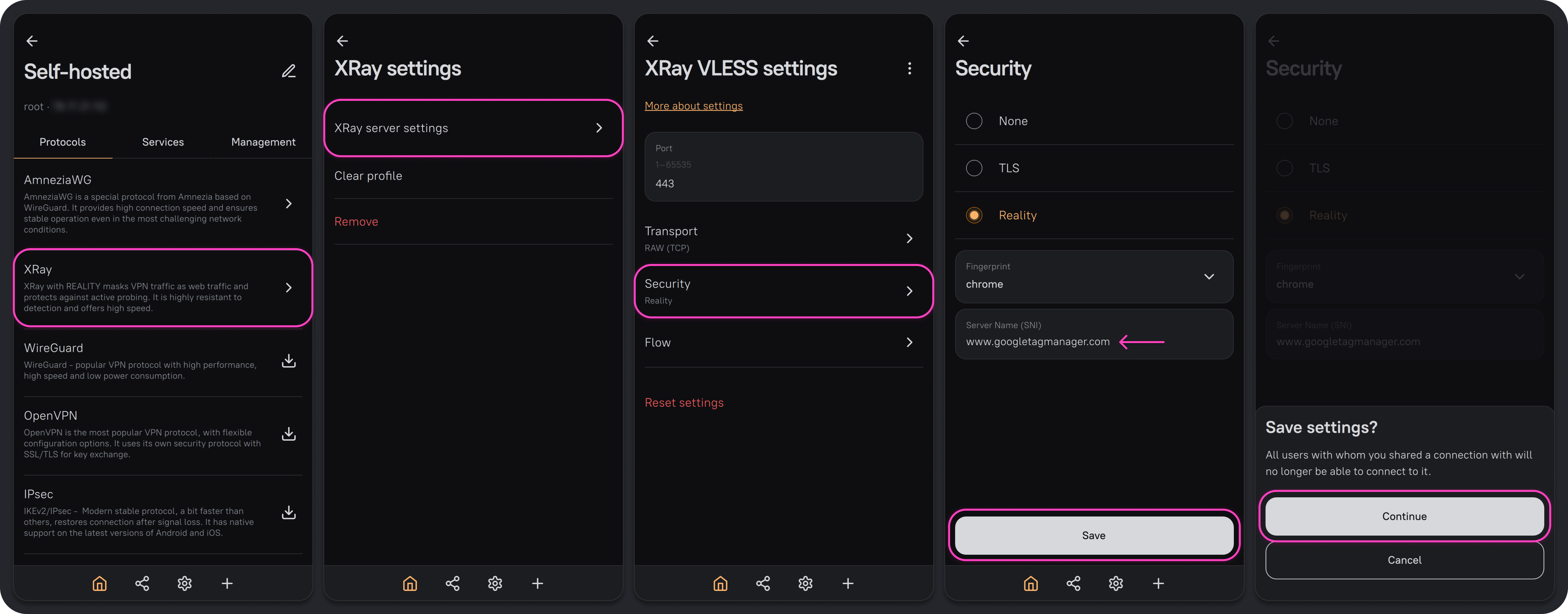This screenshot has height=614, width=1568.
Task: Tap share icon on XRay settings screen
Action: click(x=452, y=584)
